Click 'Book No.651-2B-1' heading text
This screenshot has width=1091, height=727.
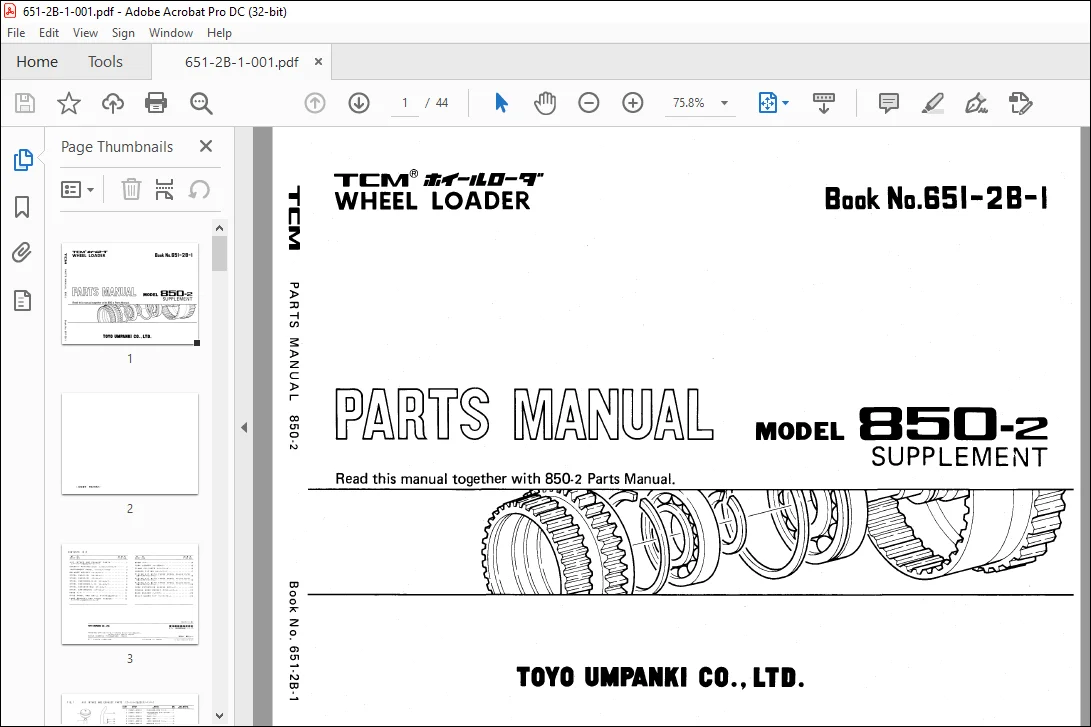coord(936,199)
